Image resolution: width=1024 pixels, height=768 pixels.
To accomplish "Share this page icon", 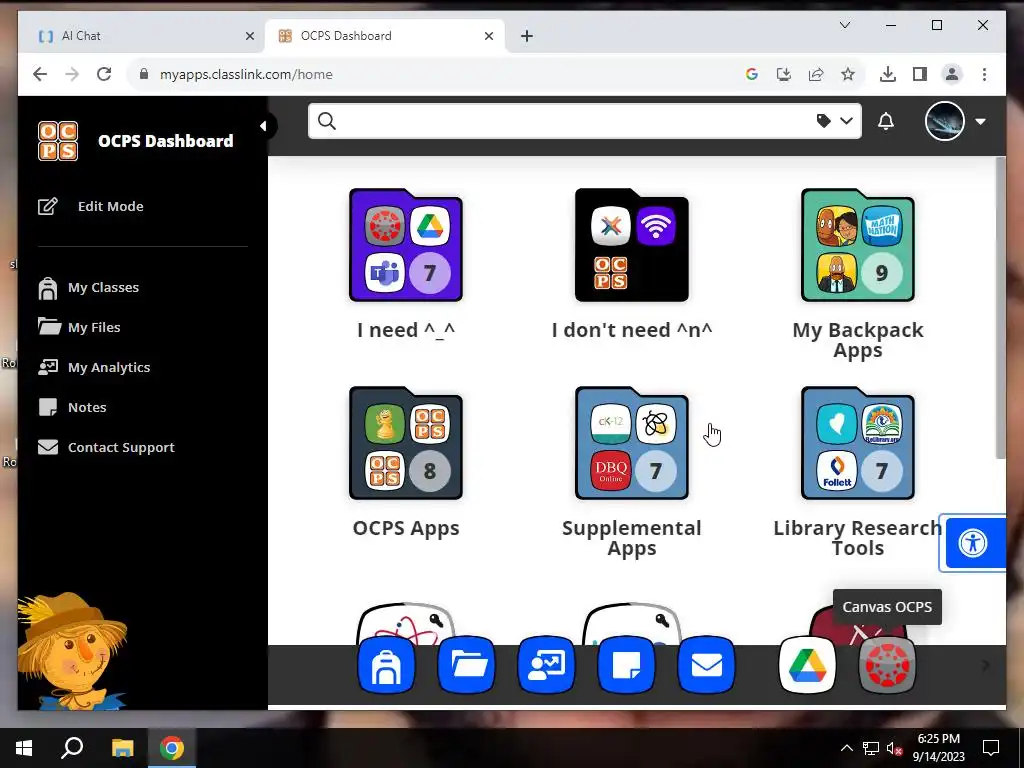I will 816,74.
